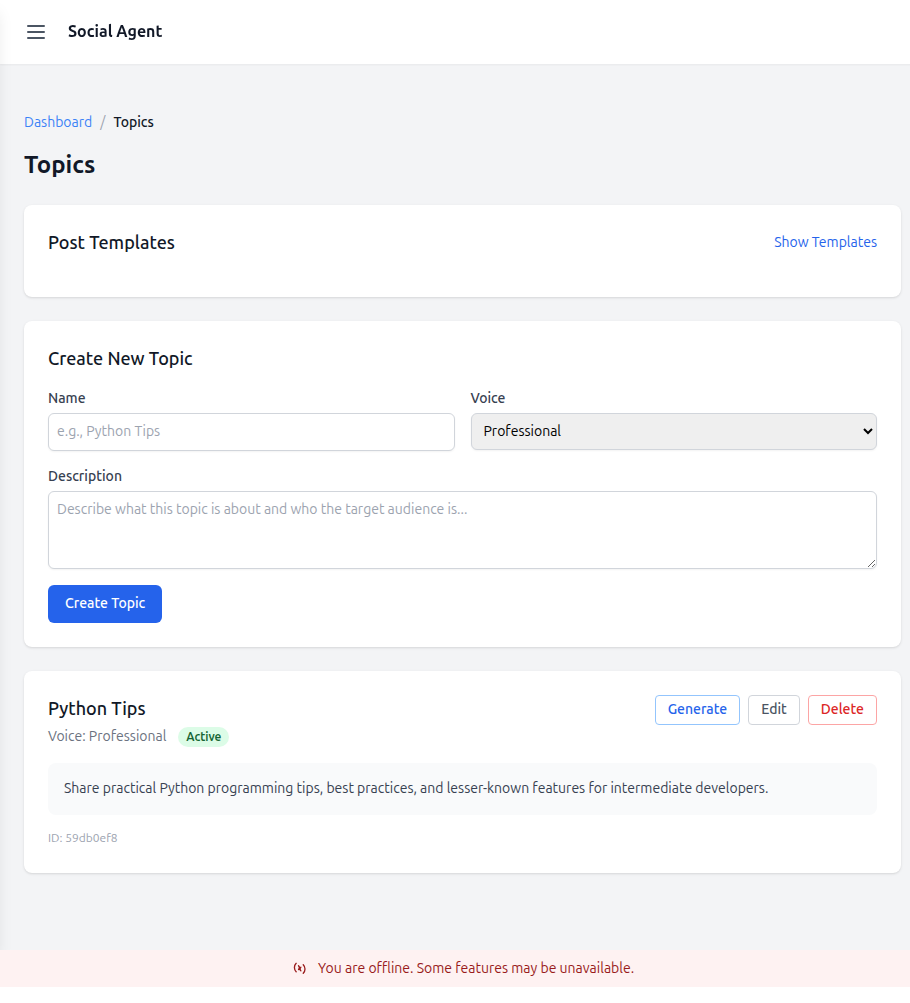Click inside the Description textarea
The width and height of the screenshot is (910, 1003).
pyautogui.click(x=462, y=529)
